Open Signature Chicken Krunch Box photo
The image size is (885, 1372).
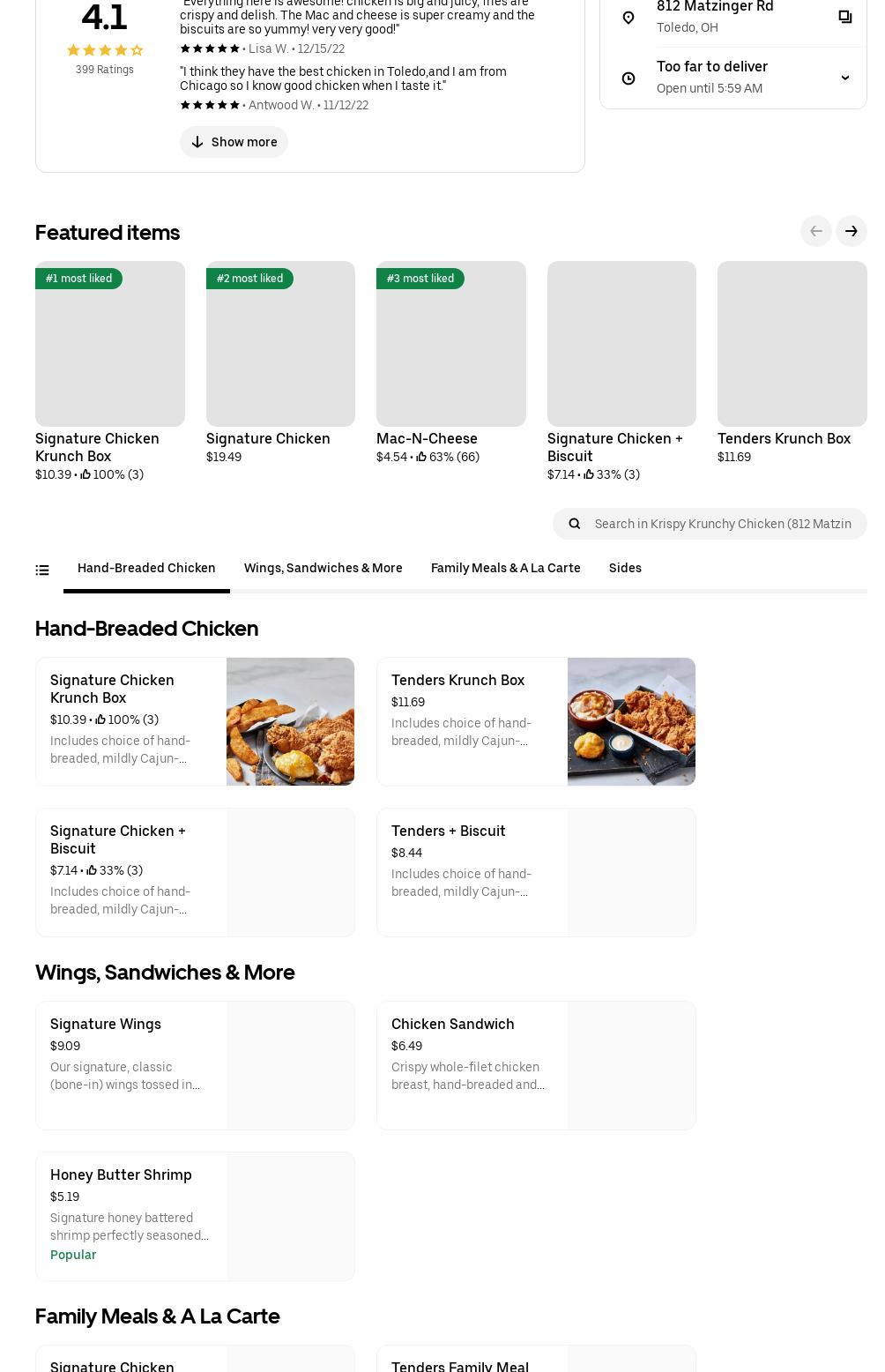[x=290, y=721]
